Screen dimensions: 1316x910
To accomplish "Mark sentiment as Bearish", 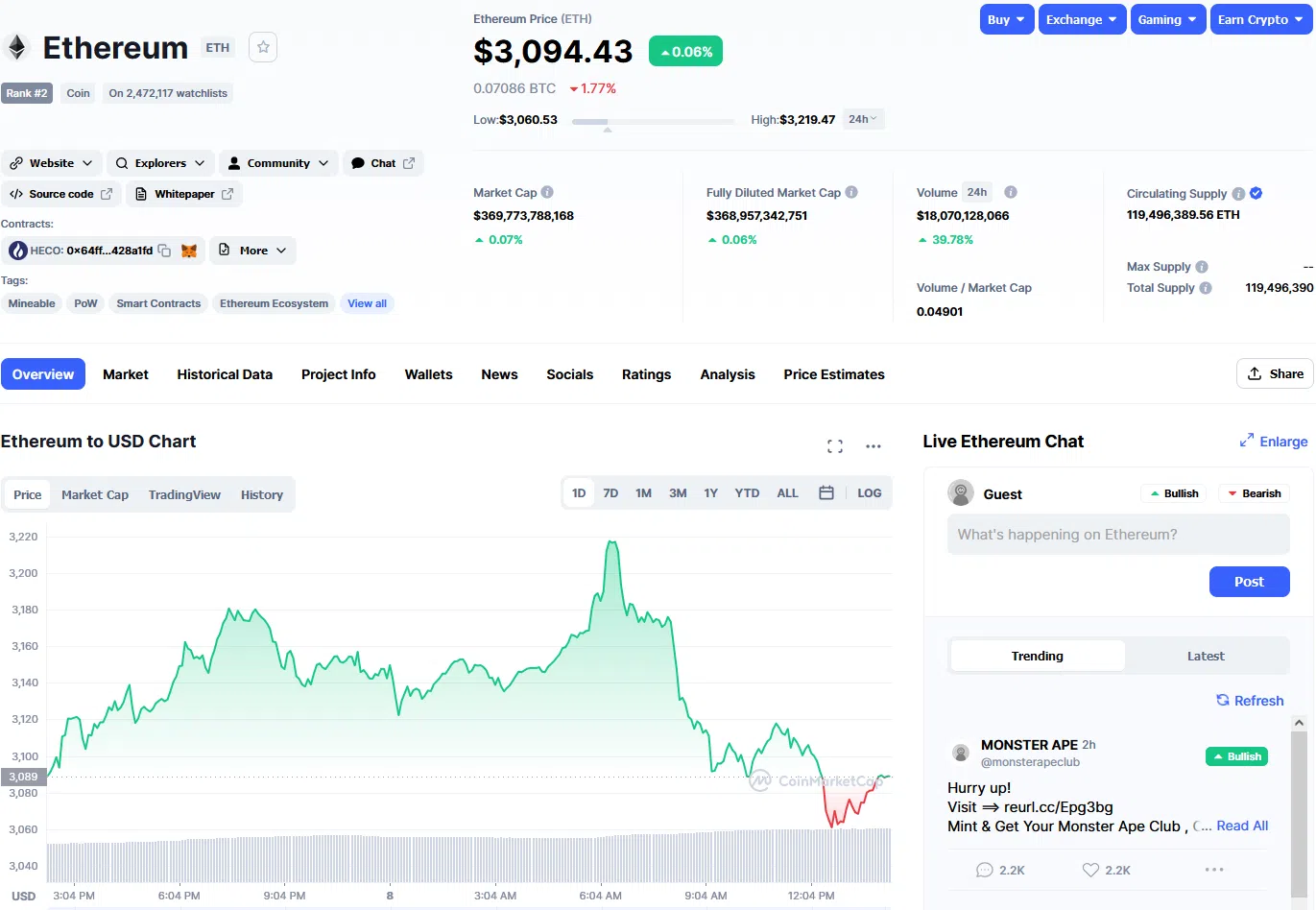I will click(x=1255, y=493).
